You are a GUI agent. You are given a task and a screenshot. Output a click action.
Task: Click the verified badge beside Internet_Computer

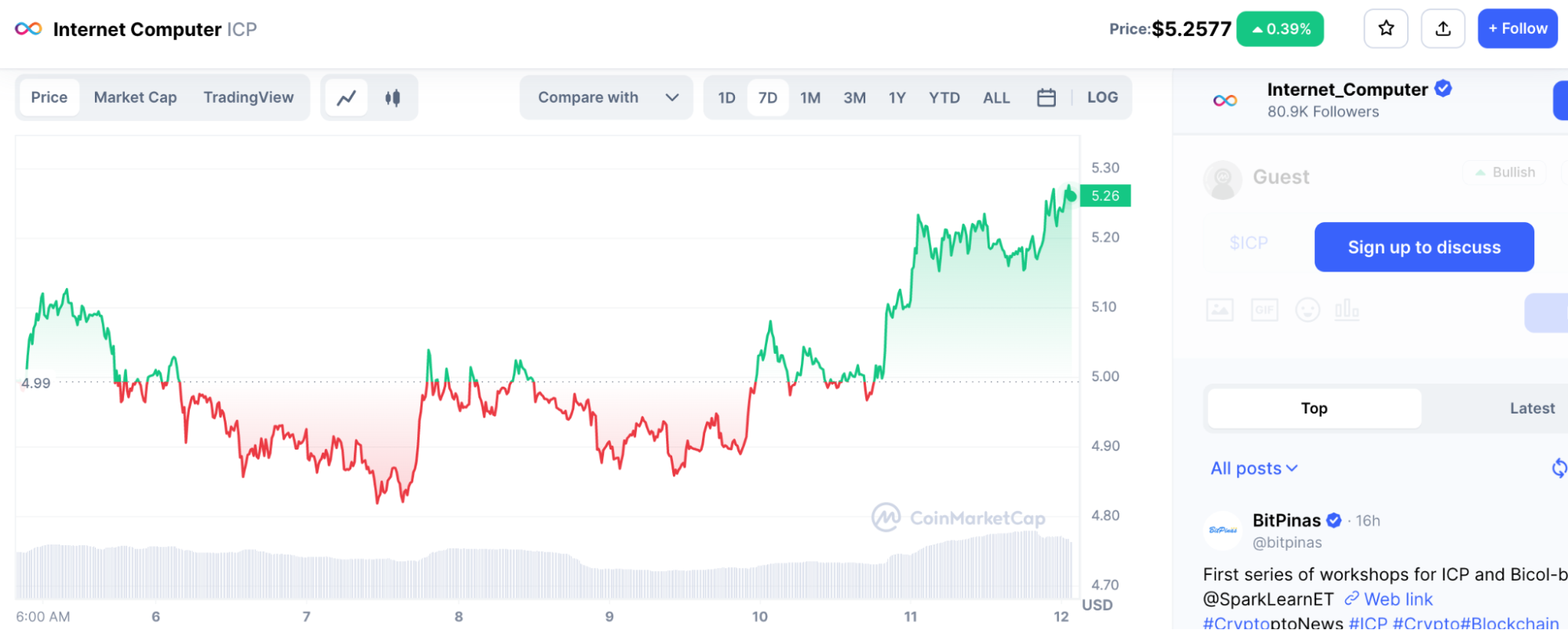coord(1443,89)
